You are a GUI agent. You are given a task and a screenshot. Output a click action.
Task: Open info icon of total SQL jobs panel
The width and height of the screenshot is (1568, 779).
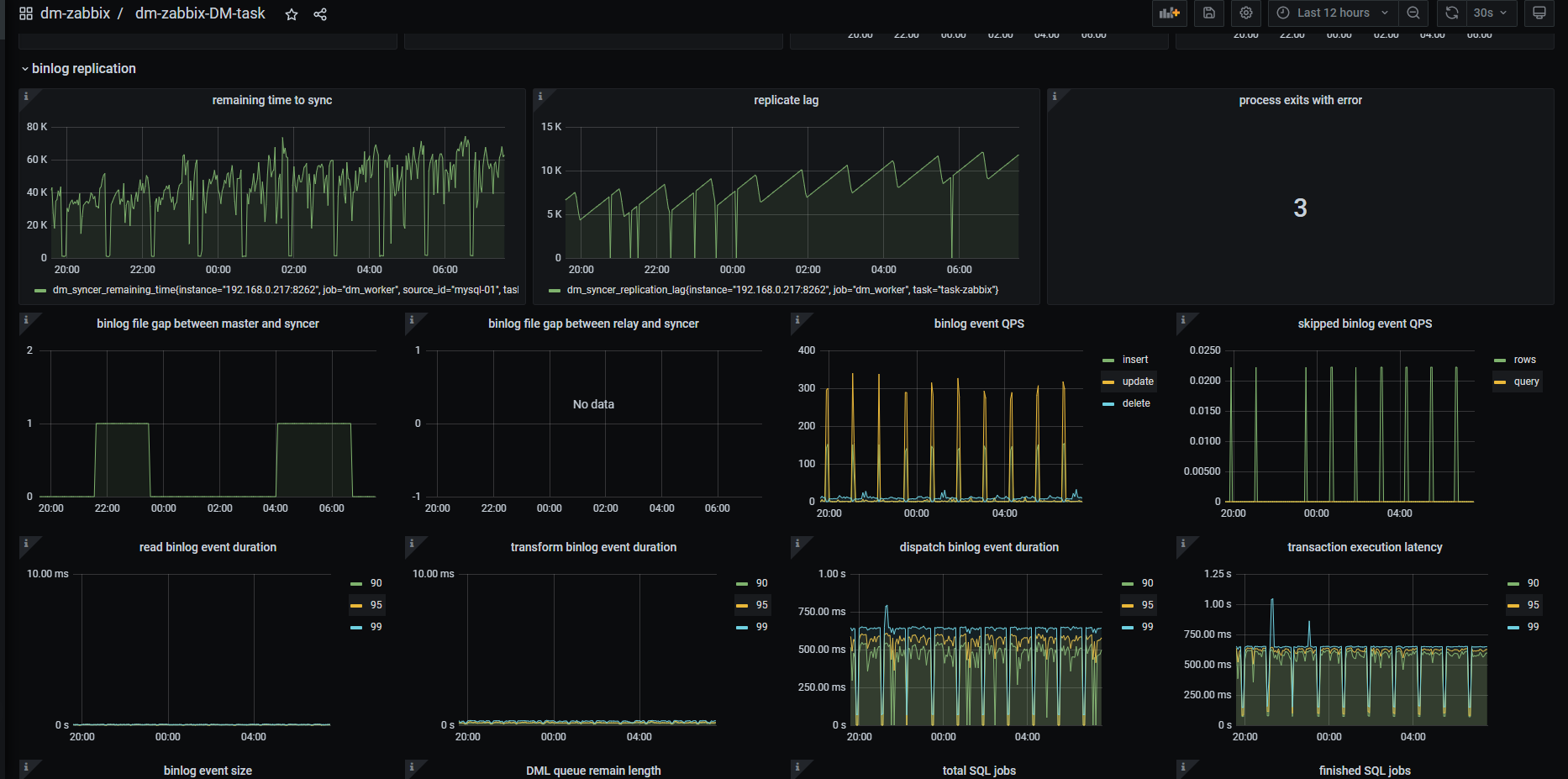[x=797, y=767]
